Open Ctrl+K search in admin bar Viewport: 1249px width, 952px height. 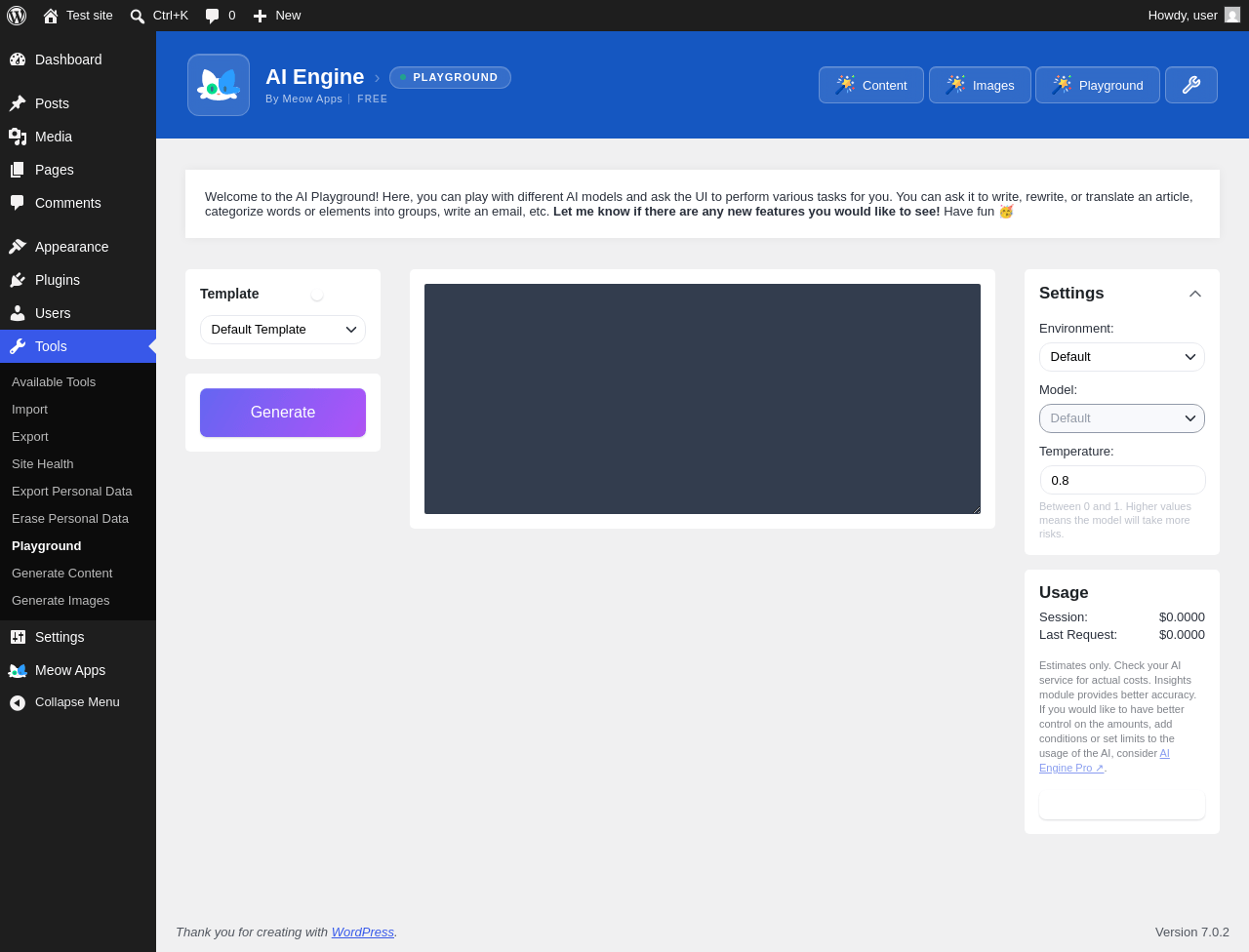click(x=159, y=16)
